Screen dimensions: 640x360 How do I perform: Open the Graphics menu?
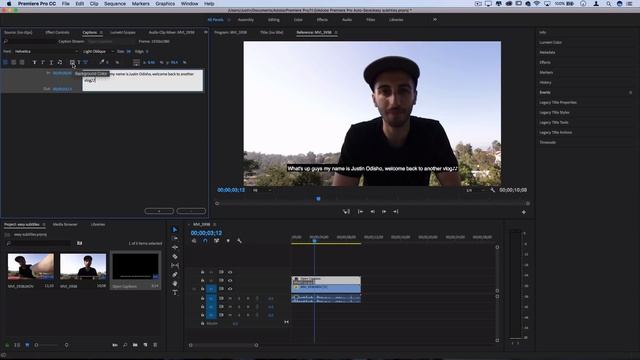[x=165, y=4]
